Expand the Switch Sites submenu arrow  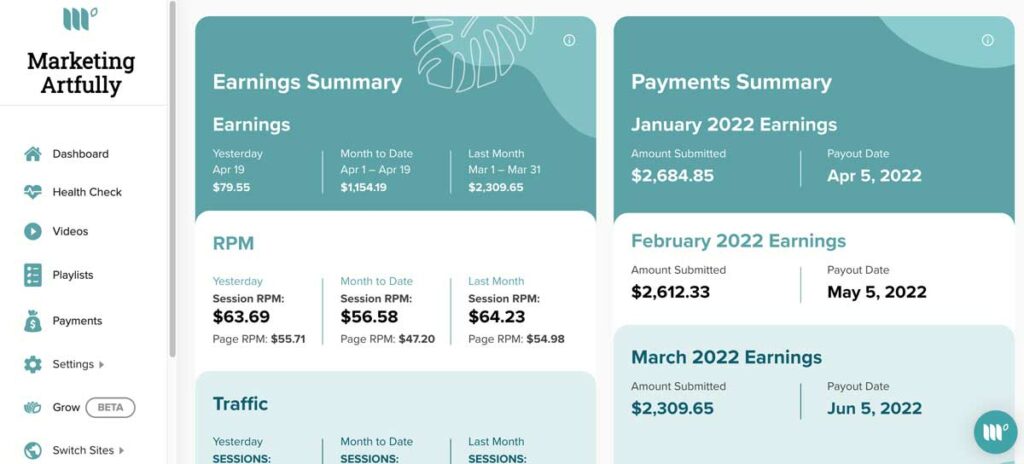coord(121,450)
